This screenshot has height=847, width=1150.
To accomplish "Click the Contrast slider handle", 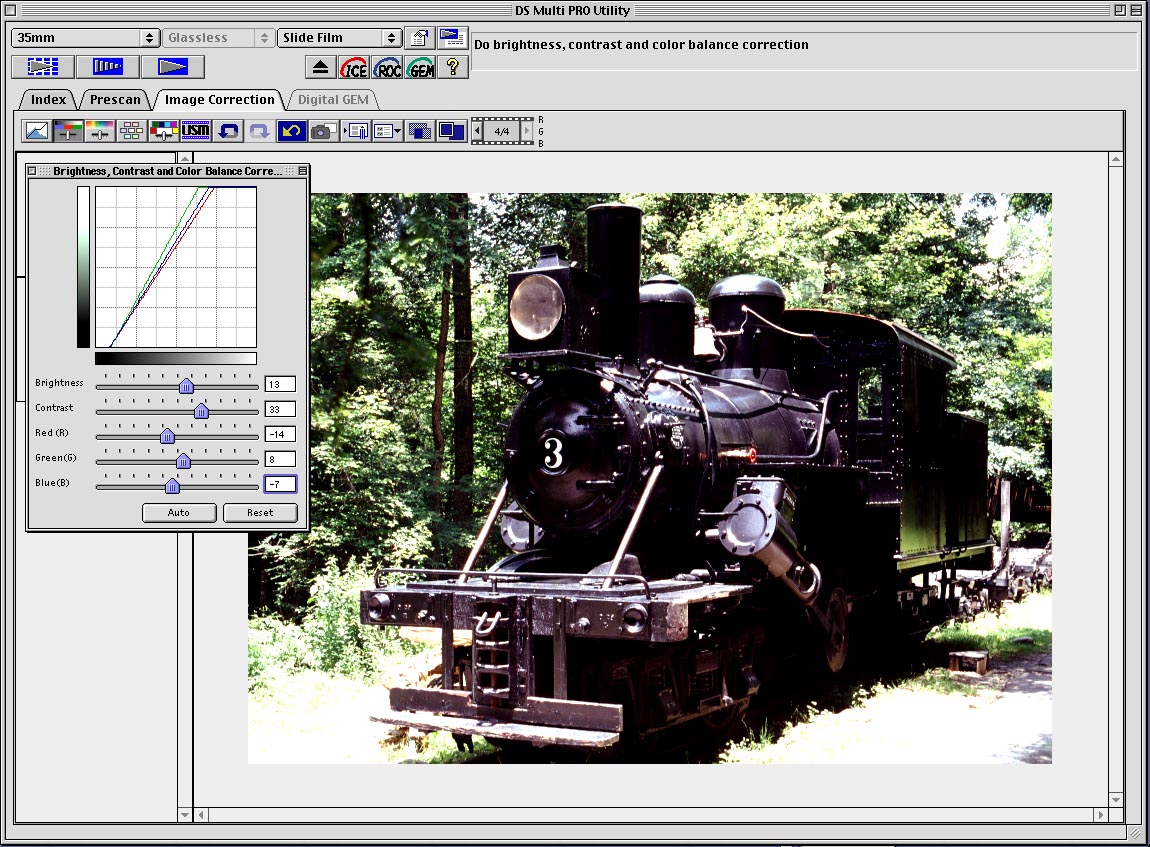I will tap(201, 410).
